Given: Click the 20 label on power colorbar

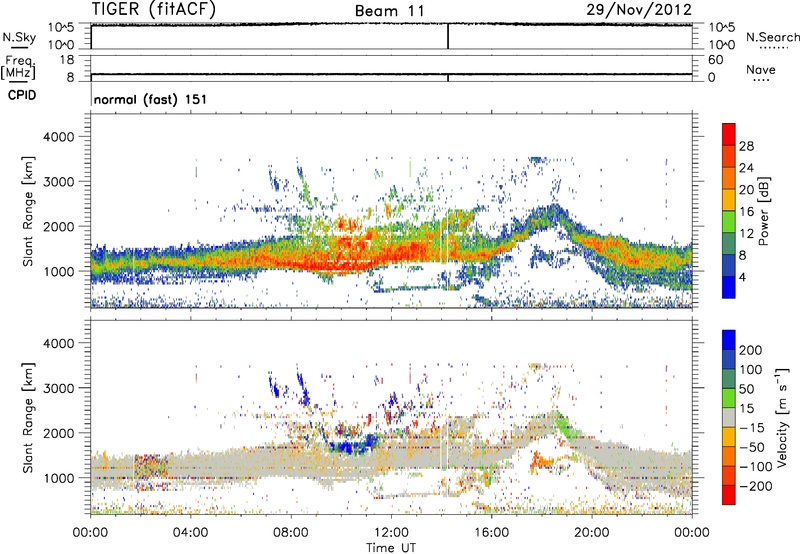Looking at the screenshot, I should (x=746, y=190).
